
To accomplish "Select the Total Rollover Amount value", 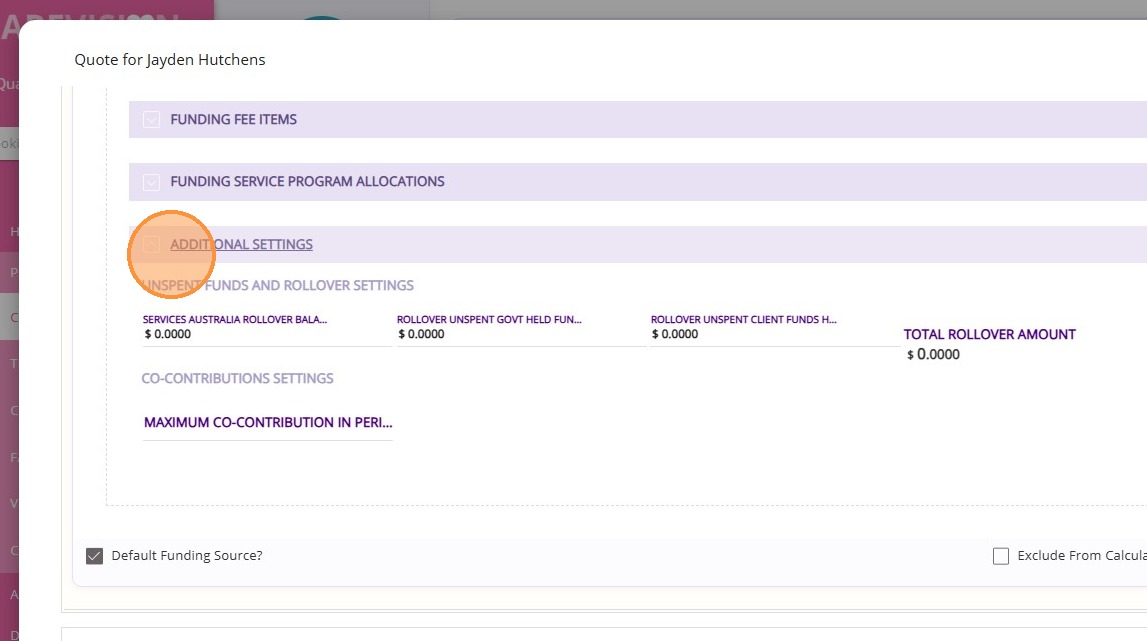I will coord(933,355).
